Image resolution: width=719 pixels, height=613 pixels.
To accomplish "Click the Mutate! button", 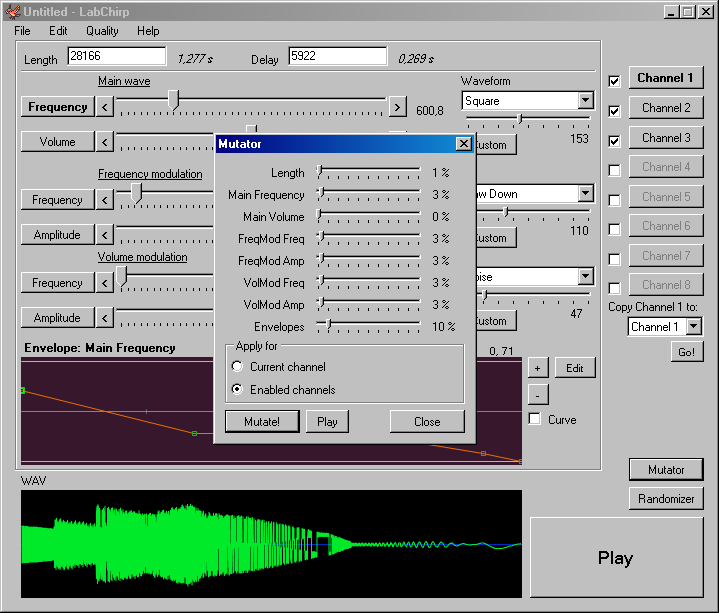I will 262,421.
